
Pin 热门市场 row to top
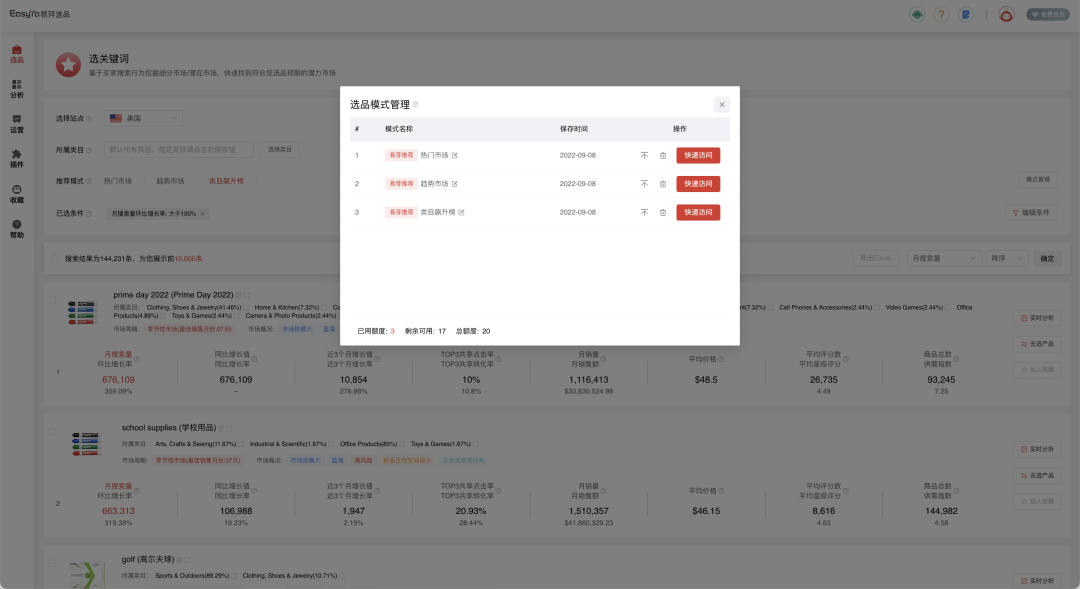644,156
